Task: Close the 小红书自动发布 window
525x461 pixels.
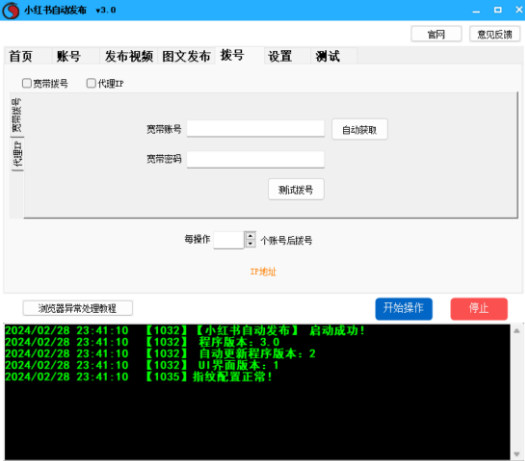Action: coord(519,10)
